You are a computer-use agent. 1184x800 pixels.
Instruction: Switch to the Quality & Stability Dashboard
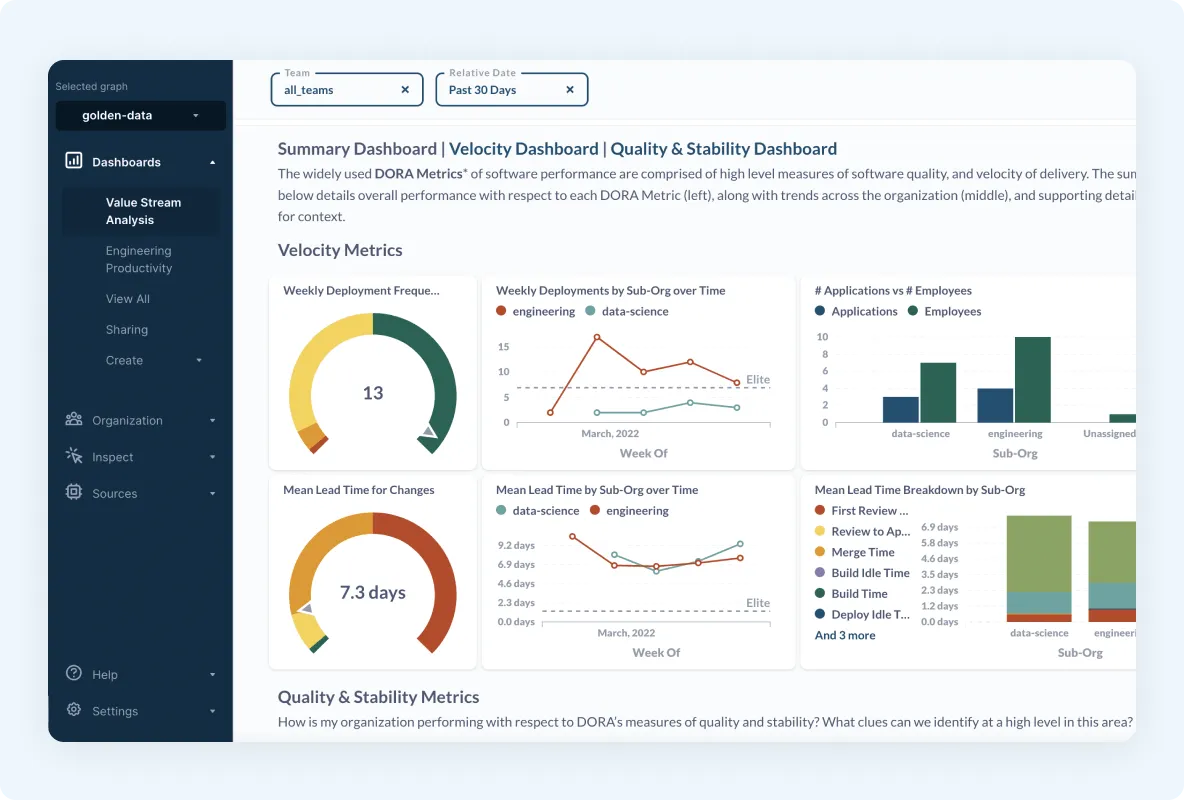coord(724,148)
